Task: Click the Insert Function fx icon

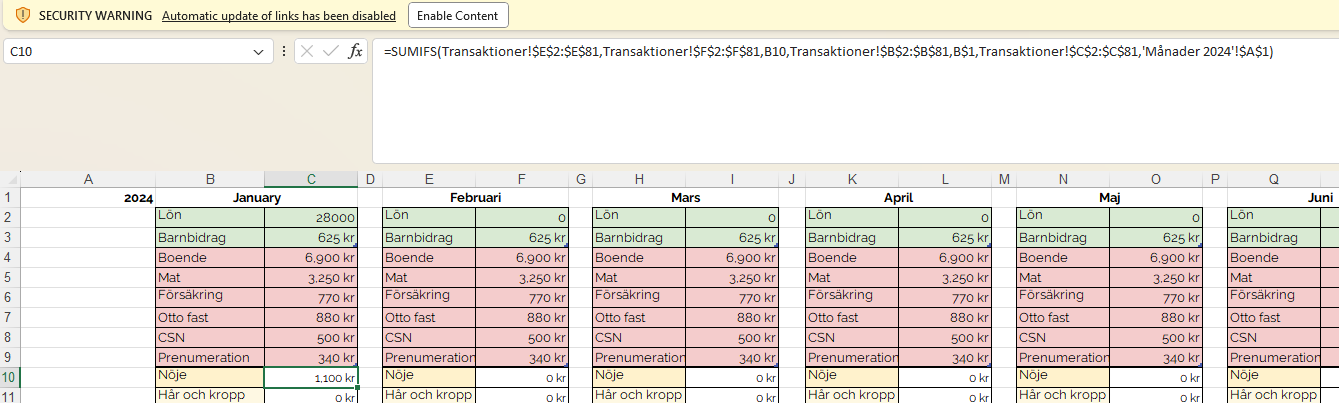Action: click(x=355, y=51)
